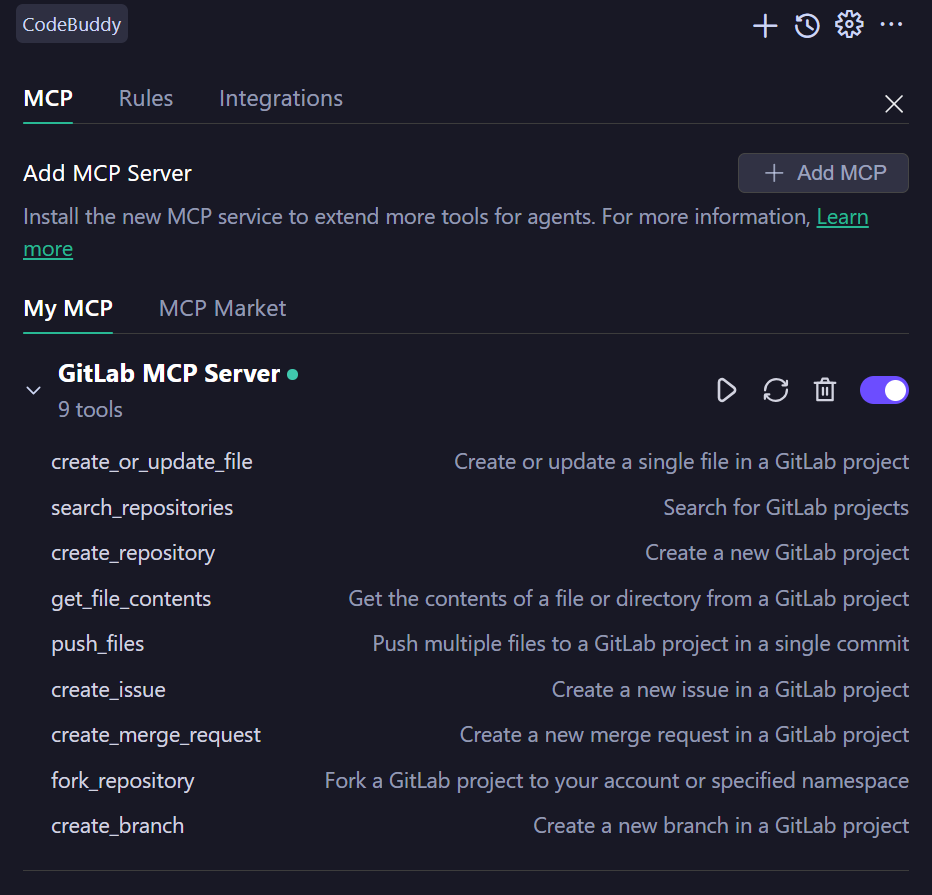Click the plus icon for new chat
This screenshot has width=932, height=895.
point(765,26)
